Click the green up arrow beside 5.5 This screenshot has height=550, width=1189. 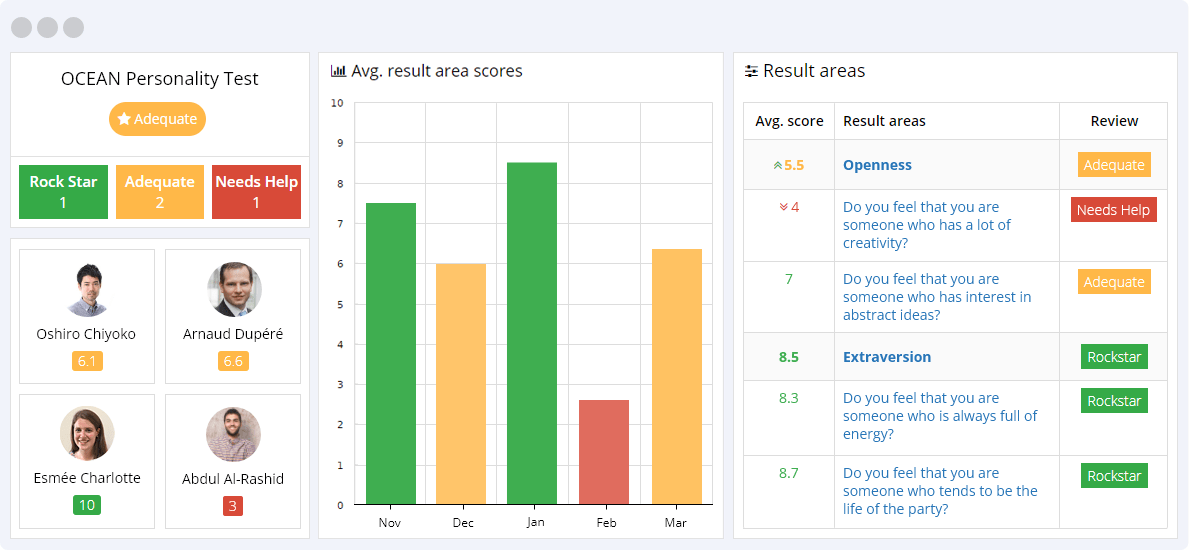coord(777,165)
